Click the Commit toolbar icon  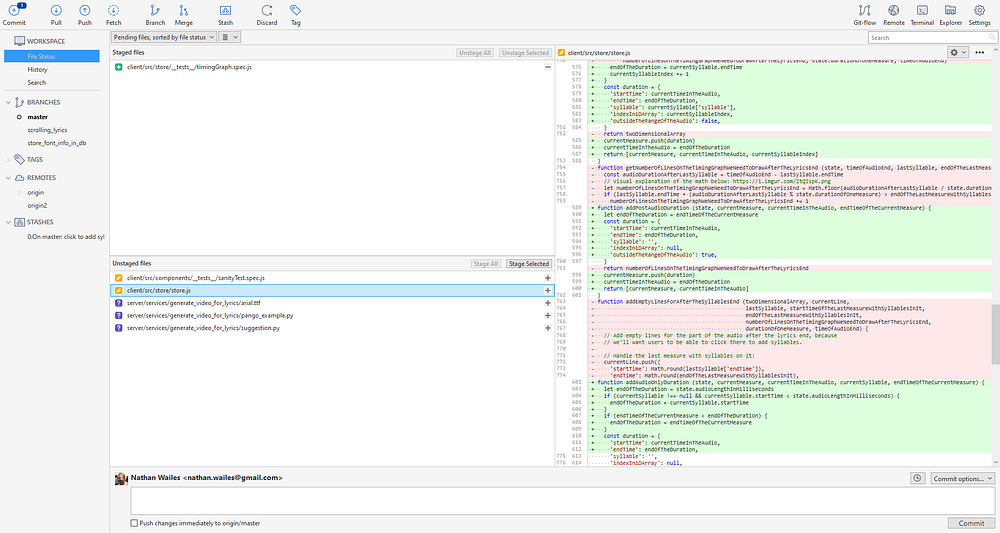[x=14, y=12]
